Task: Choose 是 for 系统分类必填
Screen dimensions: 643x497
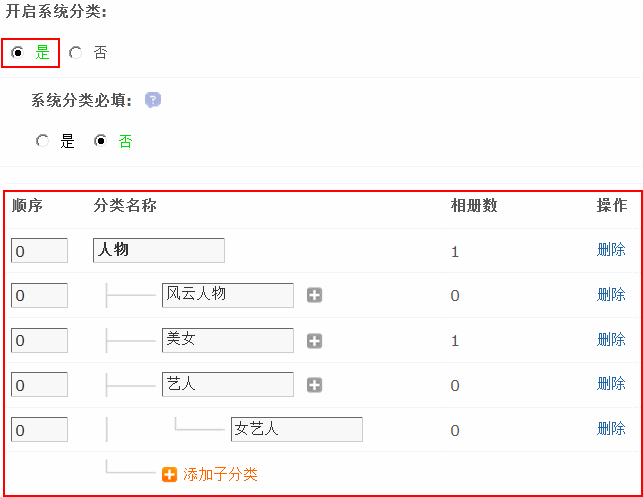Action: [x=42, y=141]
